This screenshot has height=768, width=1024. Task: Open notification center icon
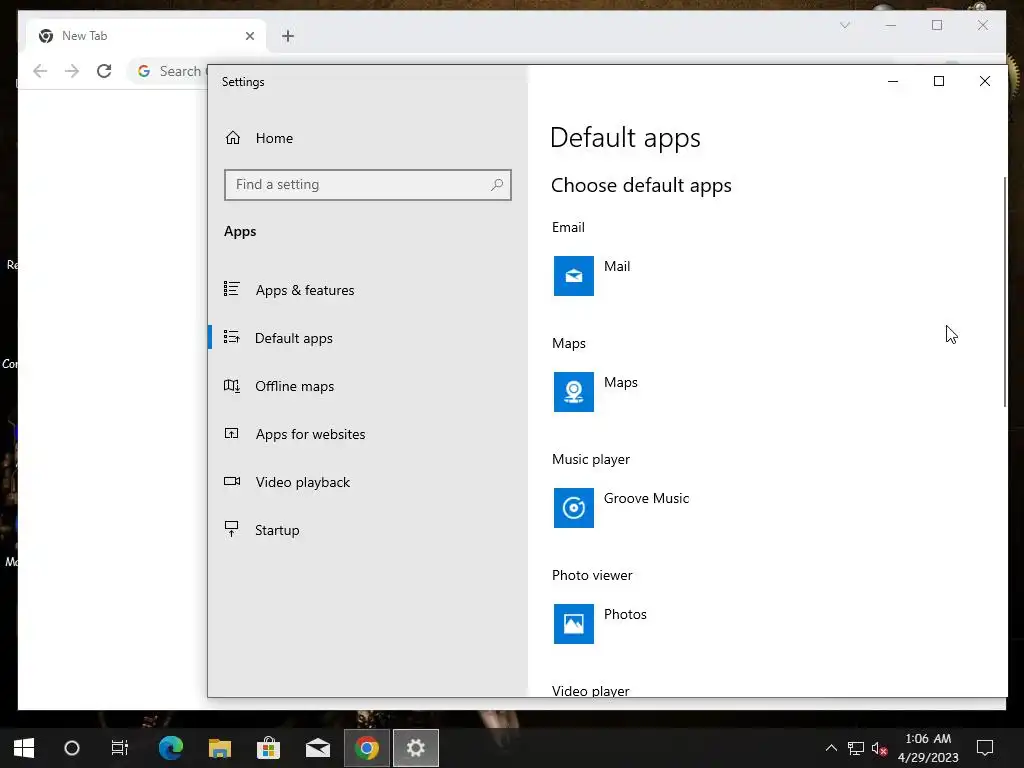(985, 748)
